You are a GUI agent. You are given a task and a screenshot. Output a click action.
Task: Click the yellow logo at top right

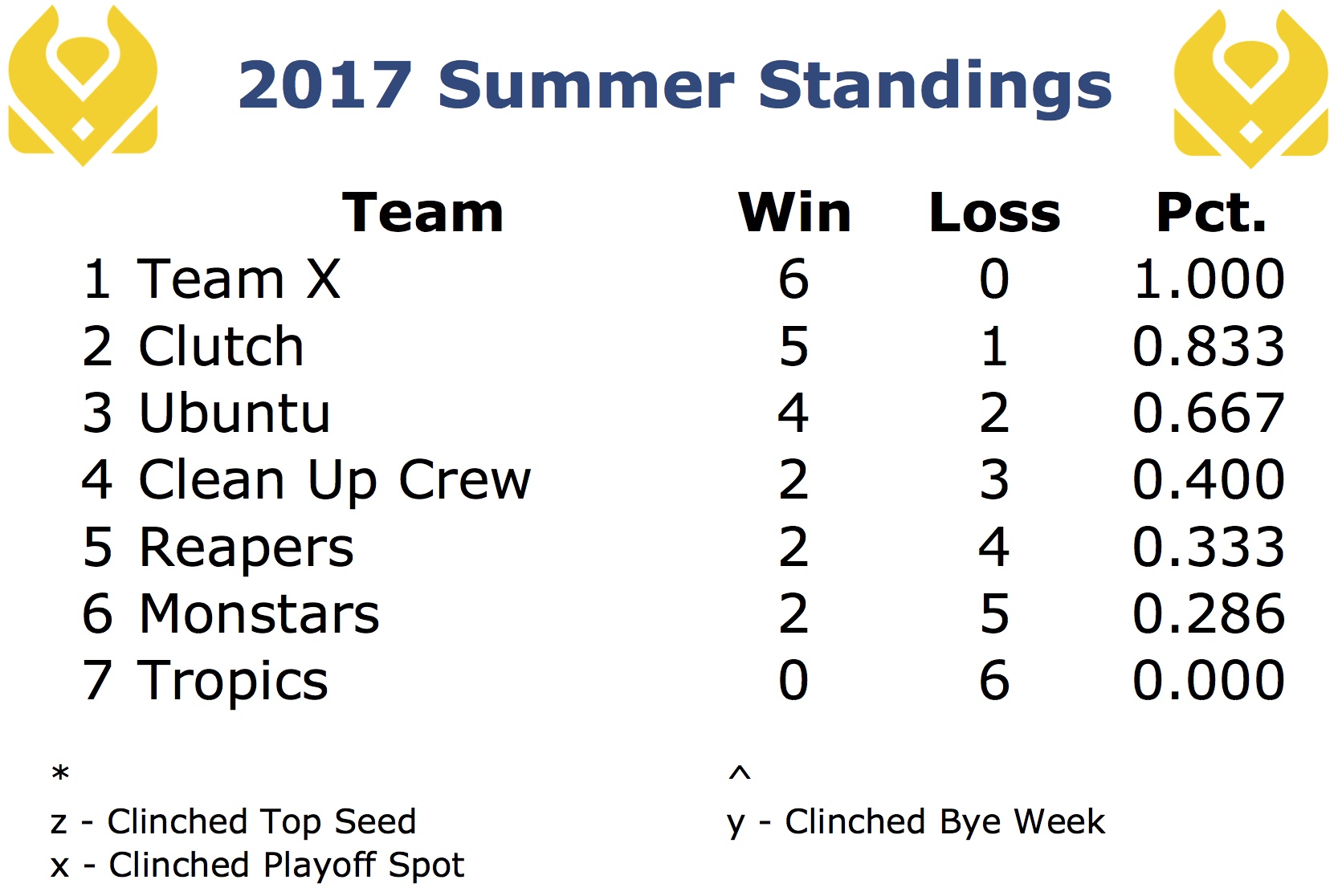(x=1250, y=88)
